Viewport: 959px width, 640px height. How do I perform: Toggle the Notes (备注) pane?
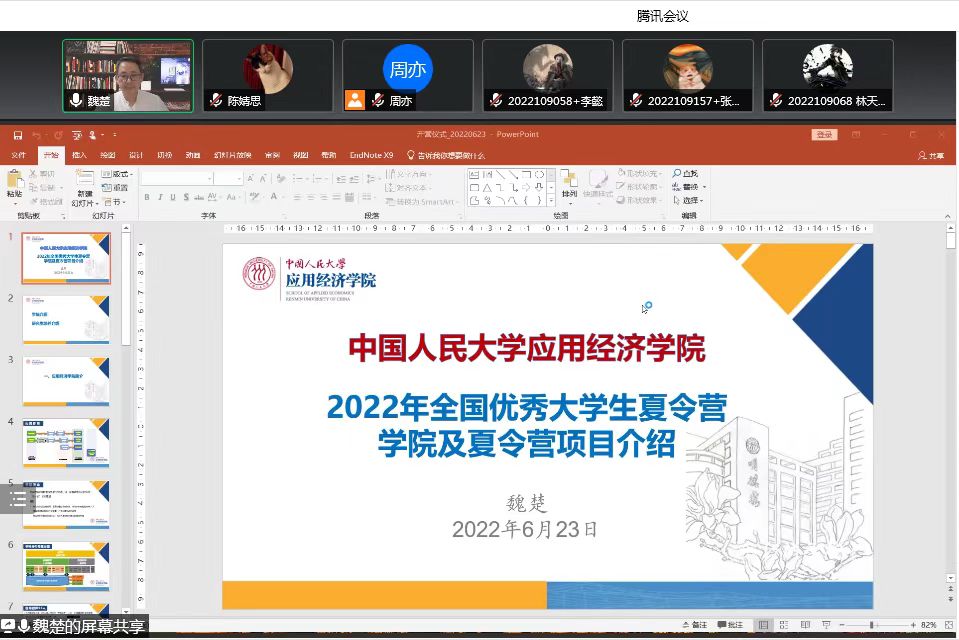[695, 625]
